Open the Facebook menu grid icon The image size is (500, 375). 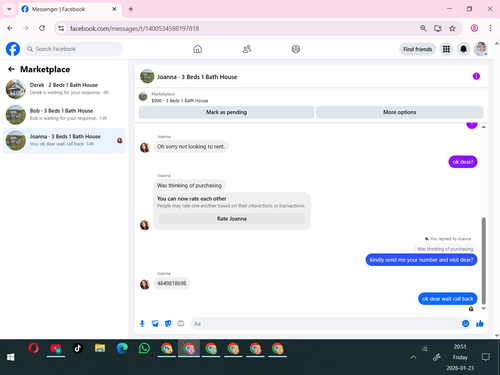coord(446,49)
